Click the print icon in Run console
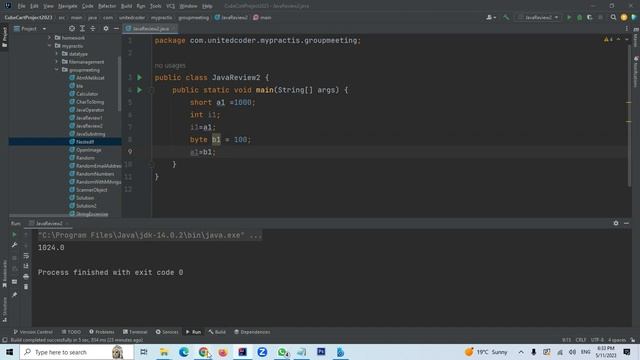Viewport: 640px width, 360px height. pyautogui.click(x=26, y=277)
